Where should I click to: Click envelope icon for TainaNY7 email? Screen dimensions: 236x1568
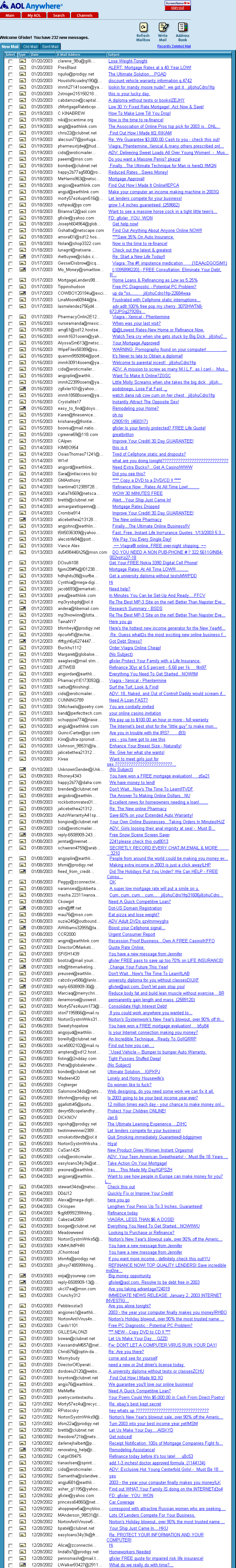(x=23, y=621)
